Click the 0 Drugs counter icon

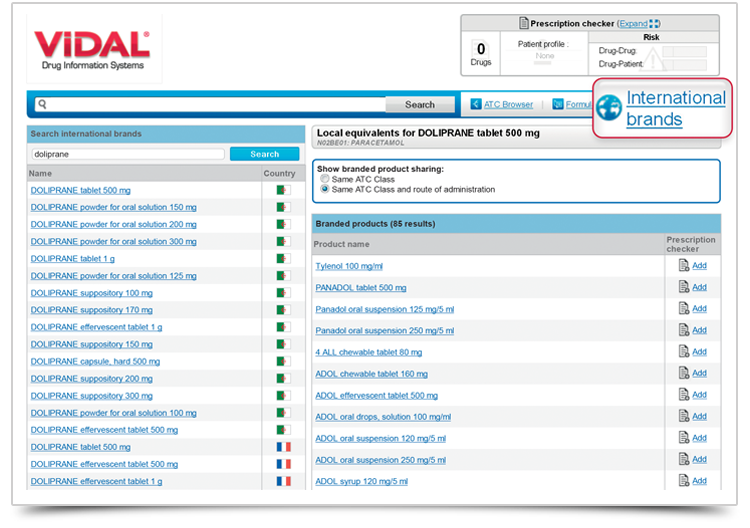pyautogui.click(x=481, y=54)
